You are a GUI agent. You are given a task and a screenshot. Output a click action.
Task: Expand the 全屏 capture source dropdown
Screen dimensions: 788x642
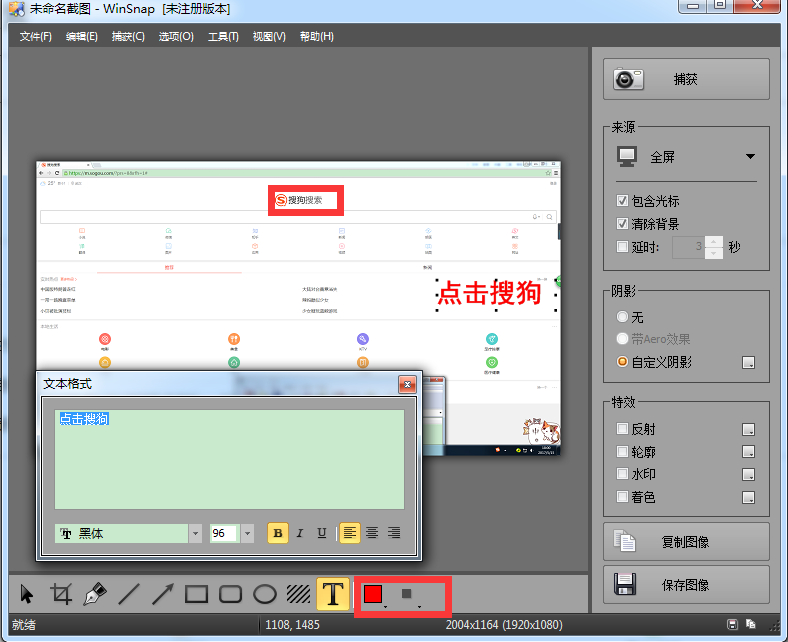tap(749, 157)
